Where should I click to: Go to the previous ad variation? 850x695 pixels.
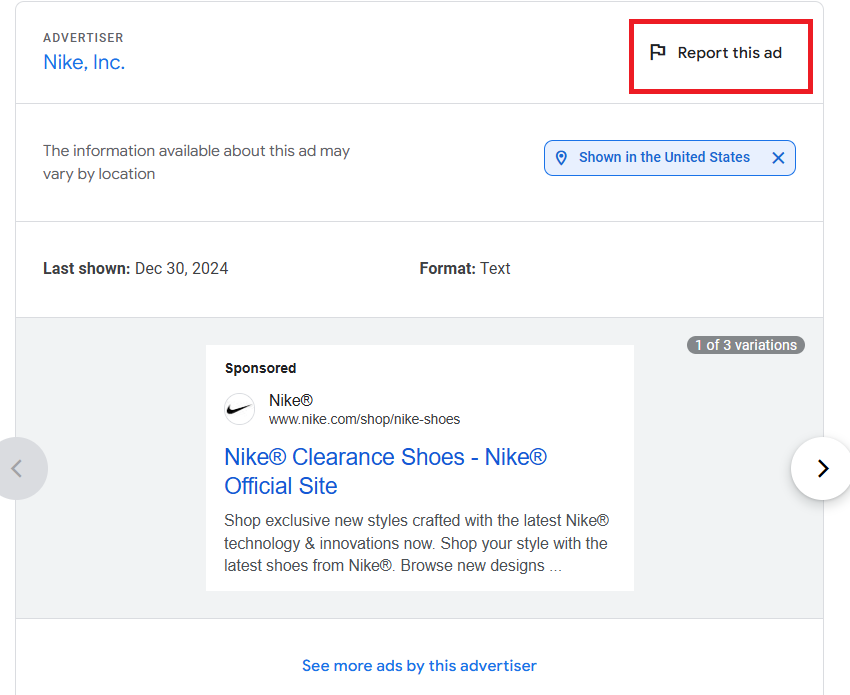click(x=18, y=468)
